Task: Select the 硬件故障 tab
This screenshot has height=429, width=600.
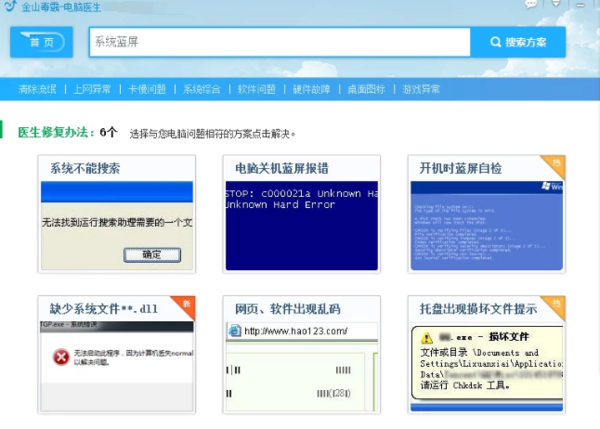Action: coord(311,89)
